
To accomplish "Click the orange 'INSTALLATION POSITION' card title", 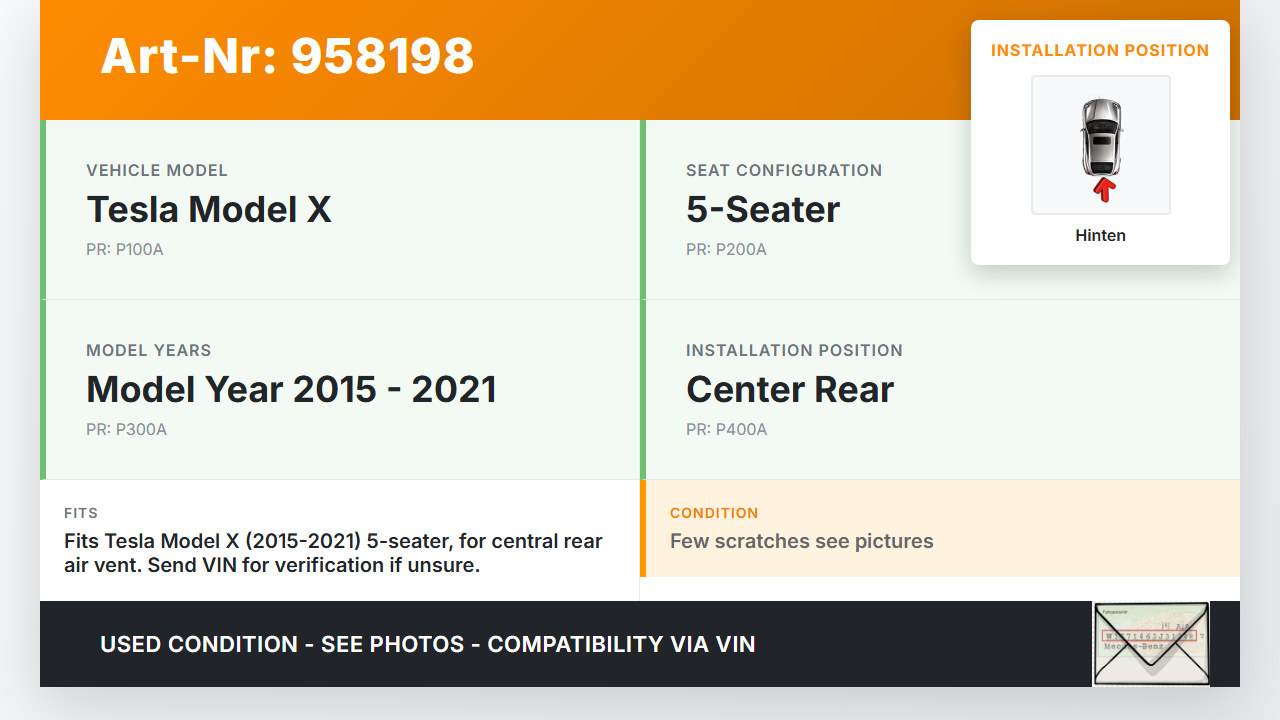I will click(x=1100, y=50).
